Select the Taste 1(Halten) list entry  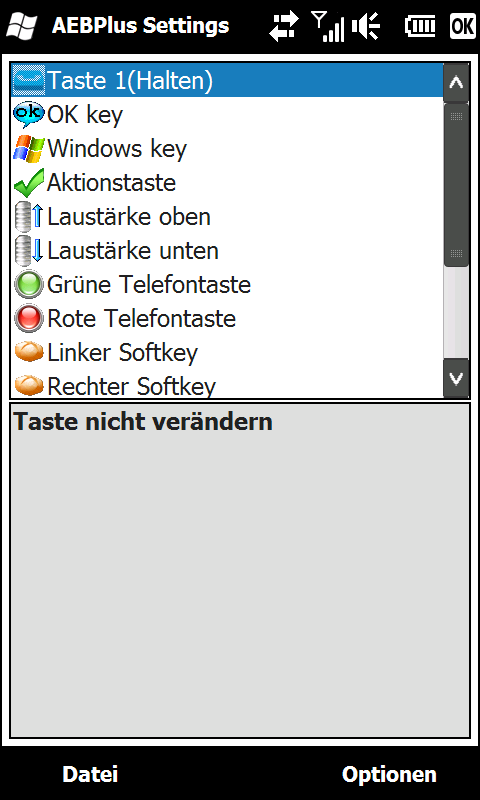(227, 81)
